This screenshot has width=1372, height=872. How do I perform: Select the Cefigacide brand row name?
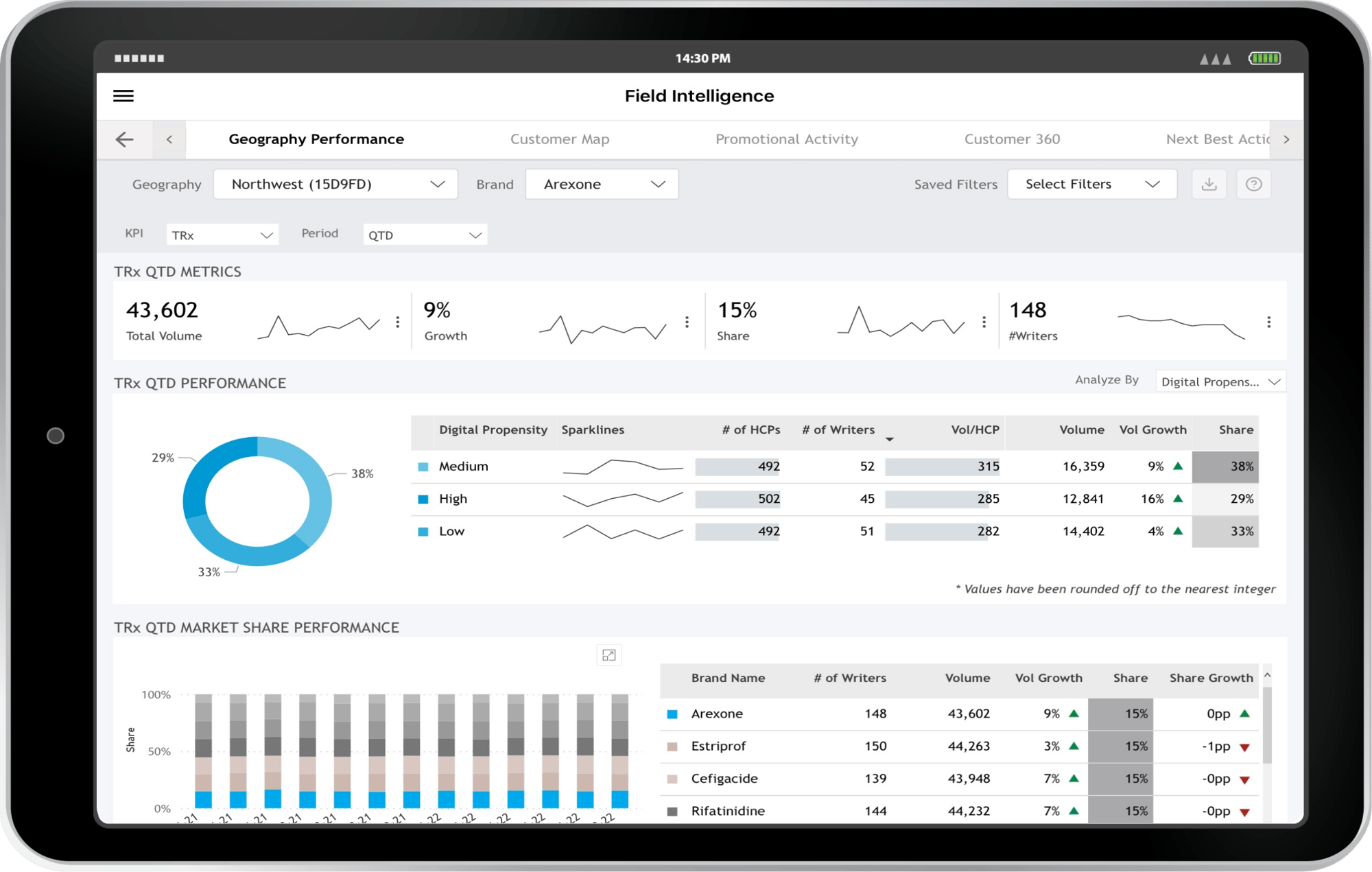pyautogui.click(x=724, y=779)
